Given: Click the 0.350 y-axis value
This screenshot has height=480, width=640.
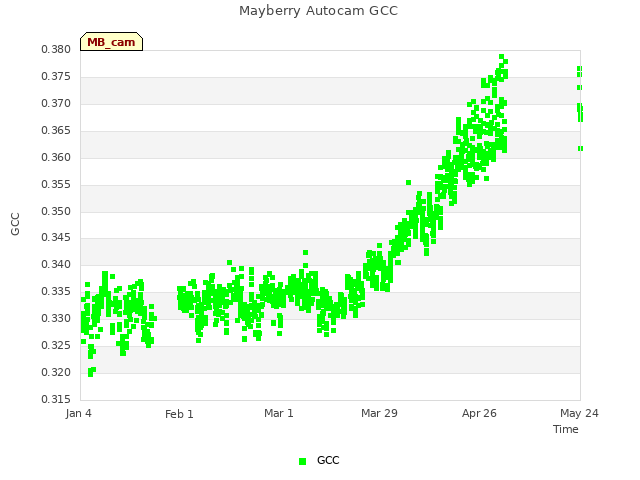Looking at the screenshot, I should tap(56, 211).
